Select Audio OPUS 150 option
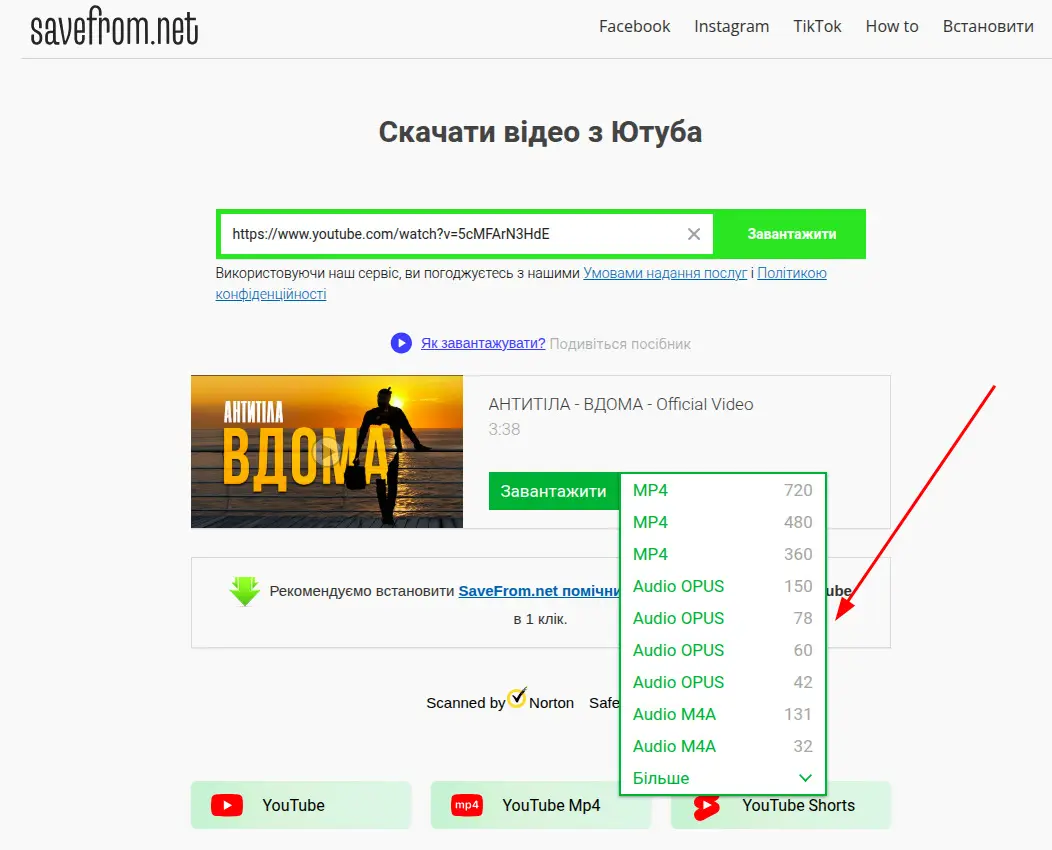1052x850 pixels. coord(723,586)
